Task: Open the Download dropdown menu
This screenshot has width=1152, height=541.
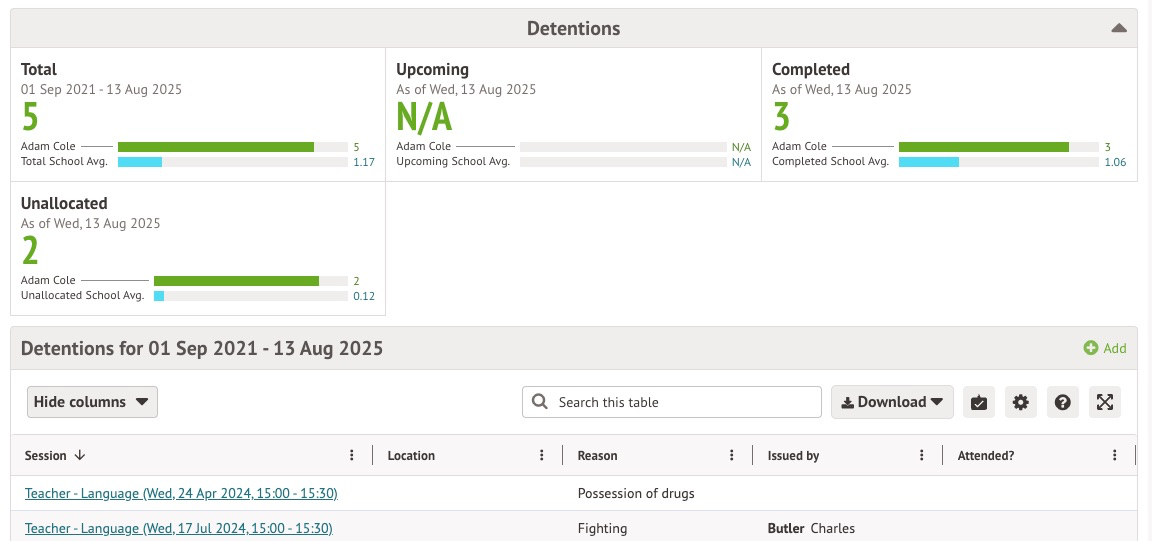Action: click(x=892, y=402)
